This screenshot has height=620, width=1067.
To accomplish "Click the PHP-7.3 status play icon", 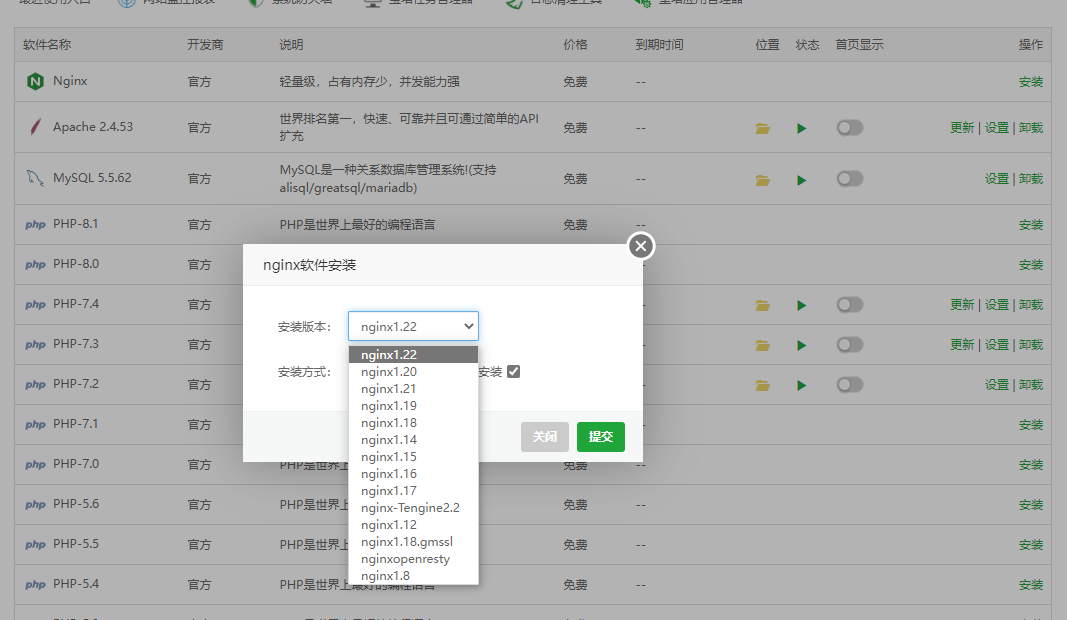I will click(802, 346).
